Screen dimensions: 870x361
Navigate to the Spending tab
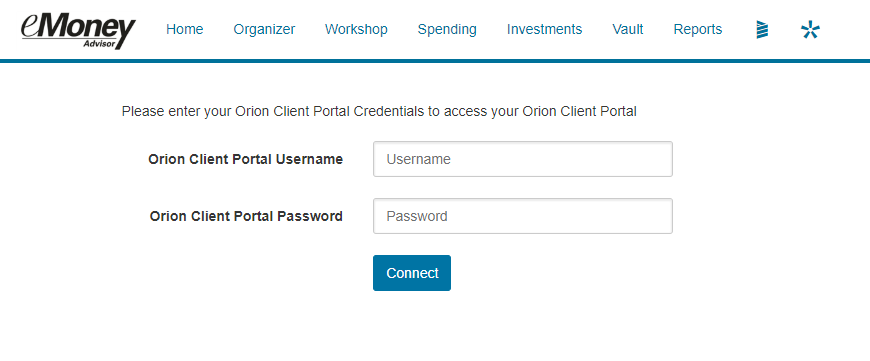click(447, 29)
